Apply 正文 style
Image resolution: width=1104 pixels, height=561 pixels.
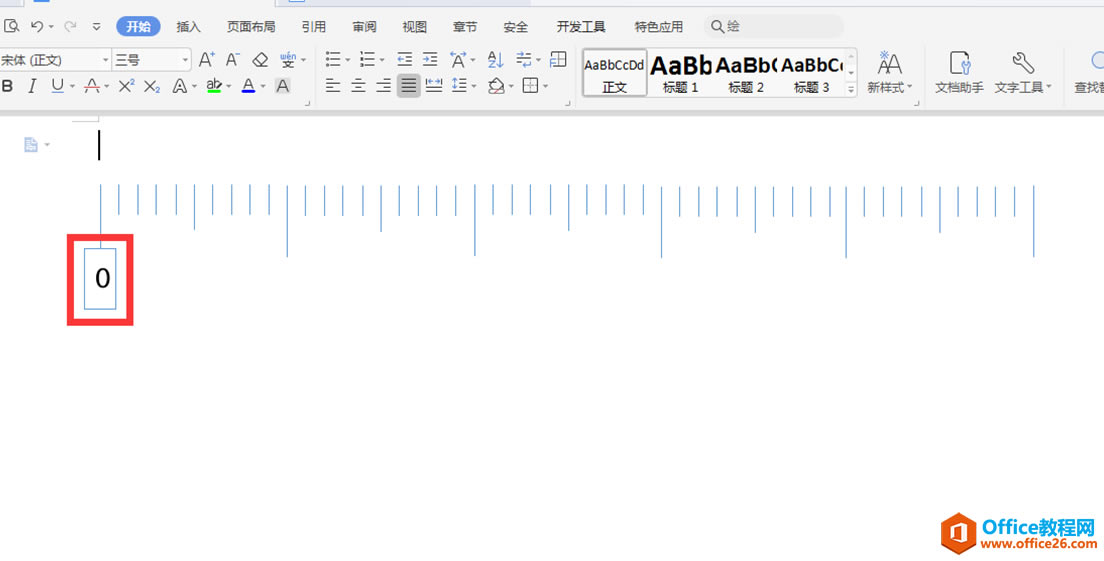coord(615,73)
